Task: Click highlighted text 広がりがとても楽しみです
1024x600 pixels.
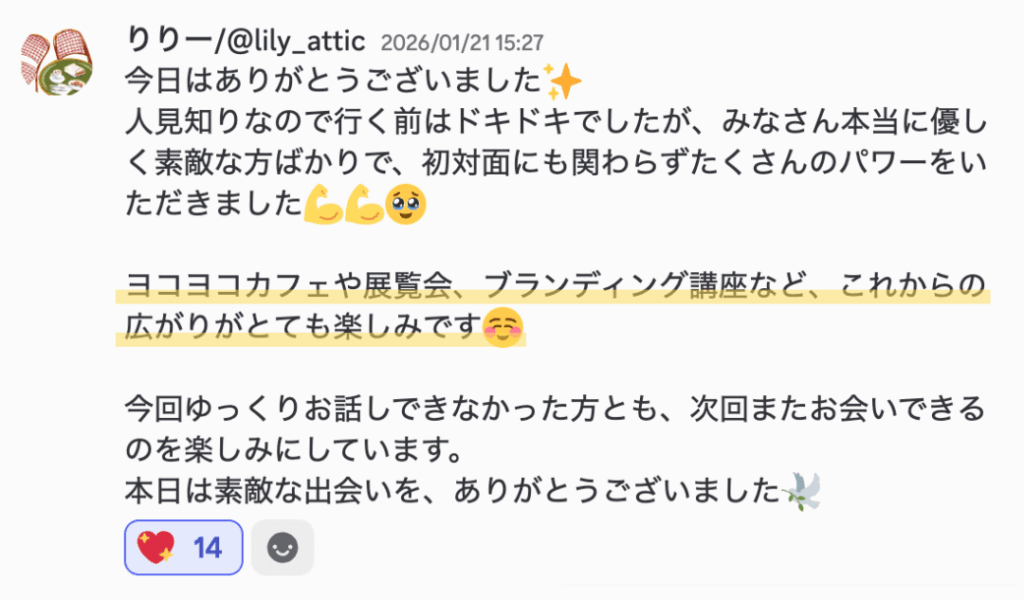Action: [x=303, y=326]
